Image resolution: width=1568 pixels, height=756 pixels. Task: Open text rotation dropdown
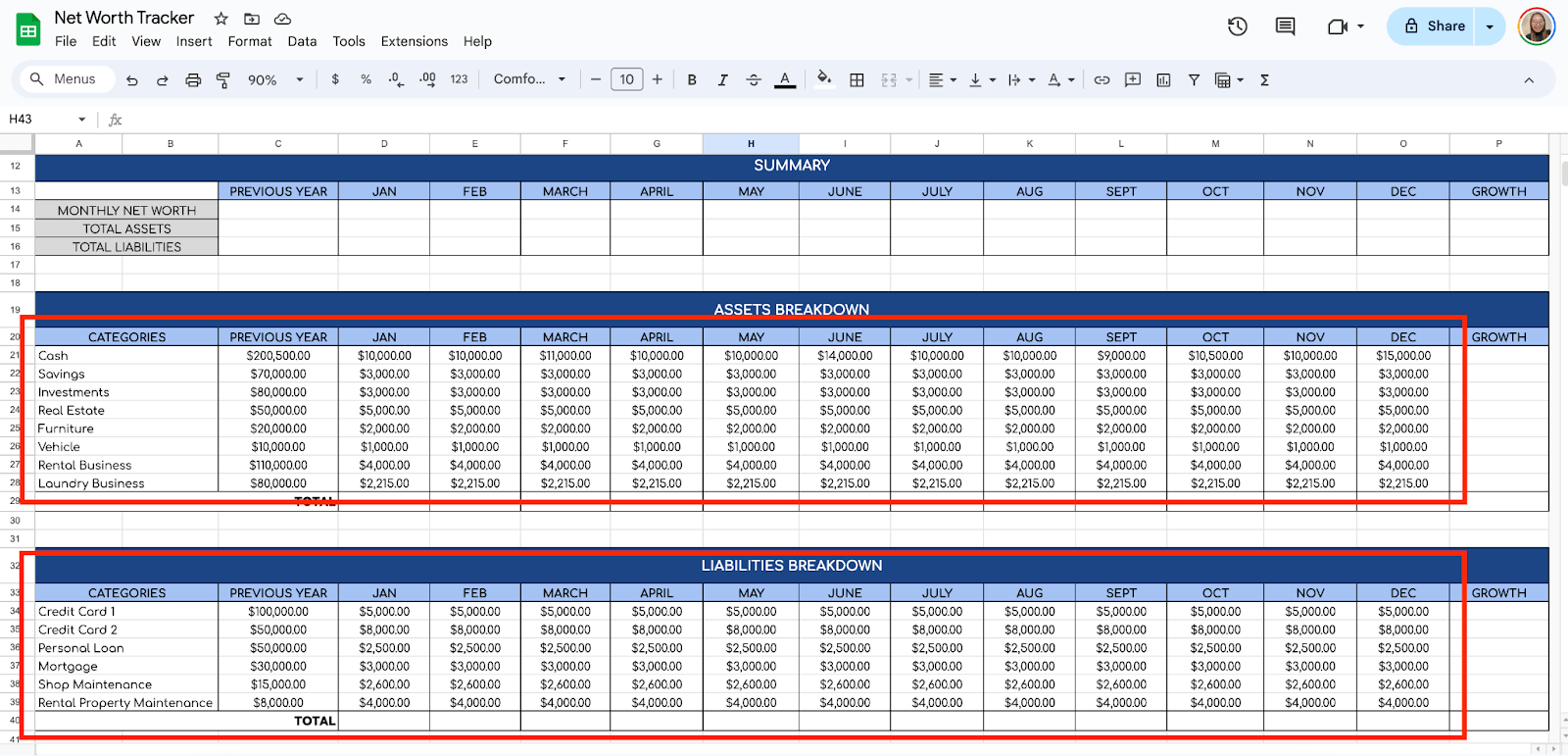[x=1061, y=80]
